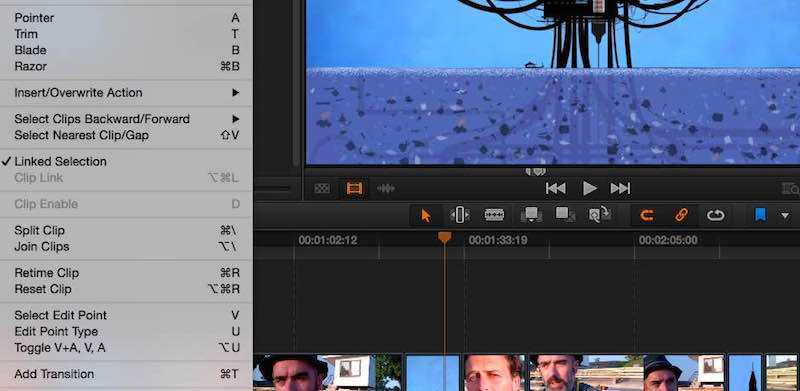Select the clip showing the white trailer

tap(328, 373)
